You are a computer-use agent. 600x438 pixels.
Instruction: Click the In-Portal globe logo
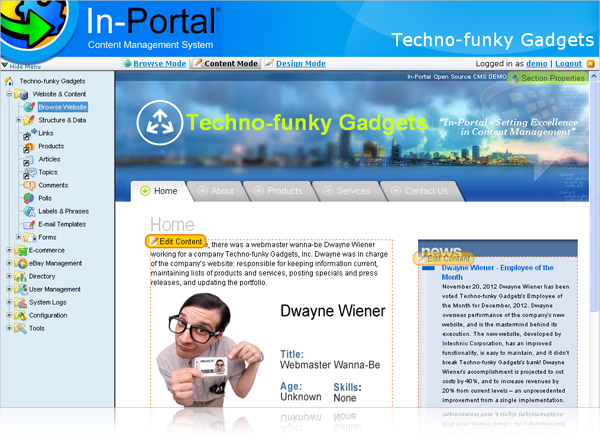click(34, 27)
